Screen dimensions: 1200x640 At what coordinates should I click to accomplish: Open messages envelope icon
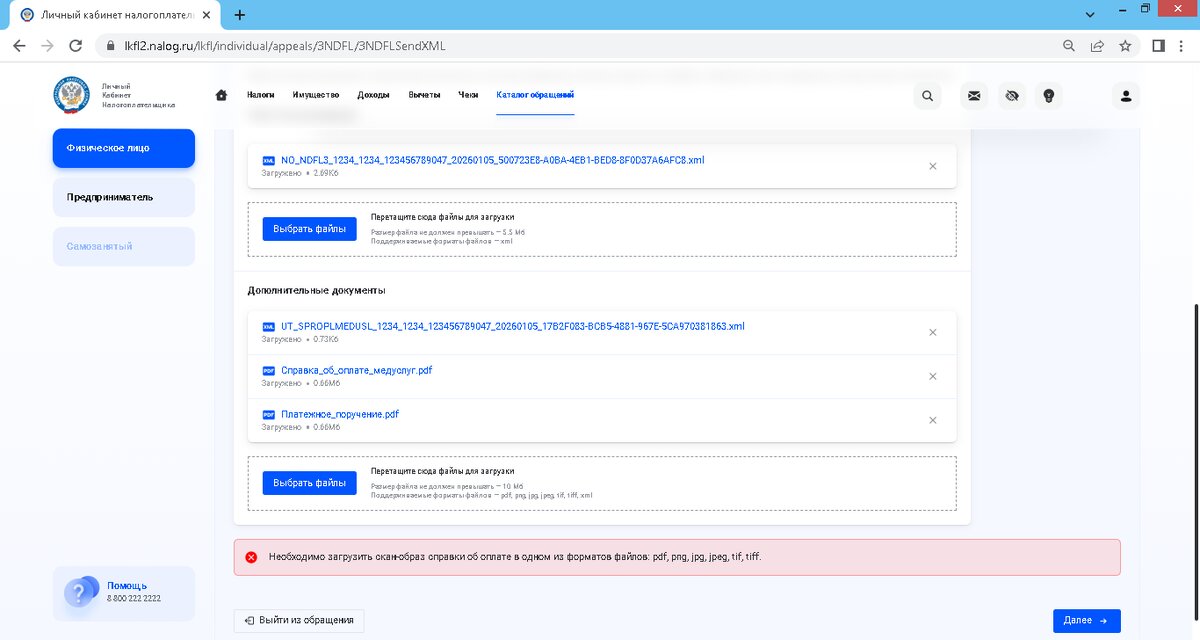coord(973,96)
